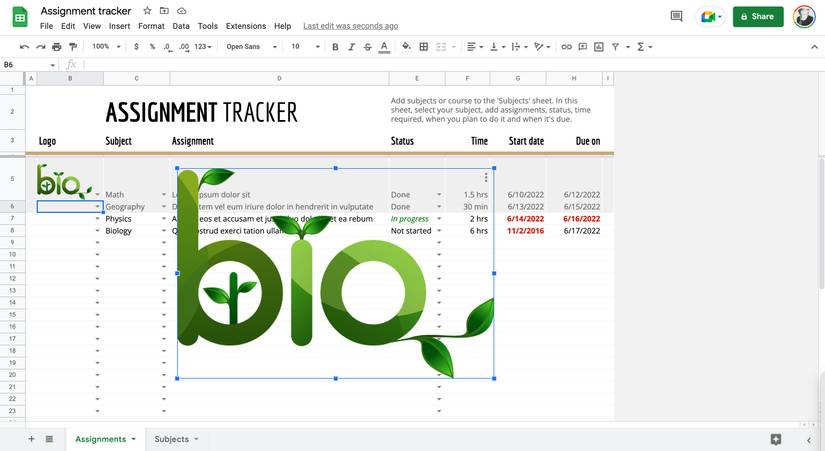Click the formula bar input

452,65
